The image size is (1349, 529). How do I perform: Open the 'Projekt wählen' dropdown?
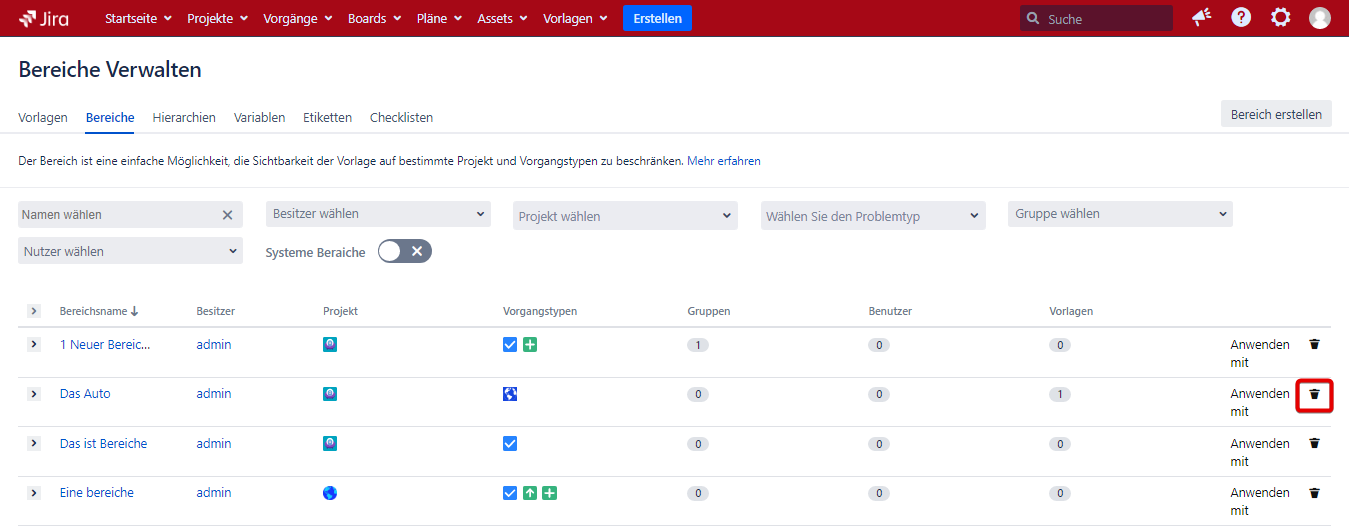(x=625, y=216)
